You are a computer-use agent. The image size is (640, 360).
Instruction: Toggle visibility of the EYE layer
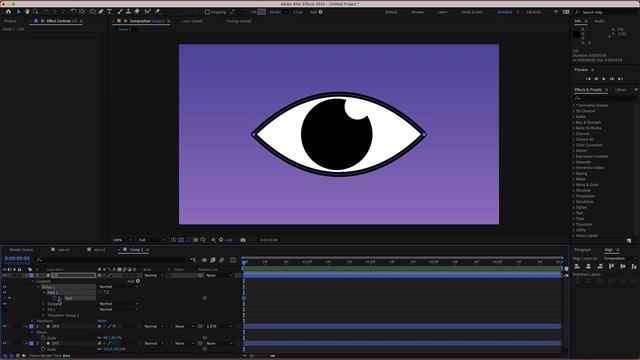[4, 344]
